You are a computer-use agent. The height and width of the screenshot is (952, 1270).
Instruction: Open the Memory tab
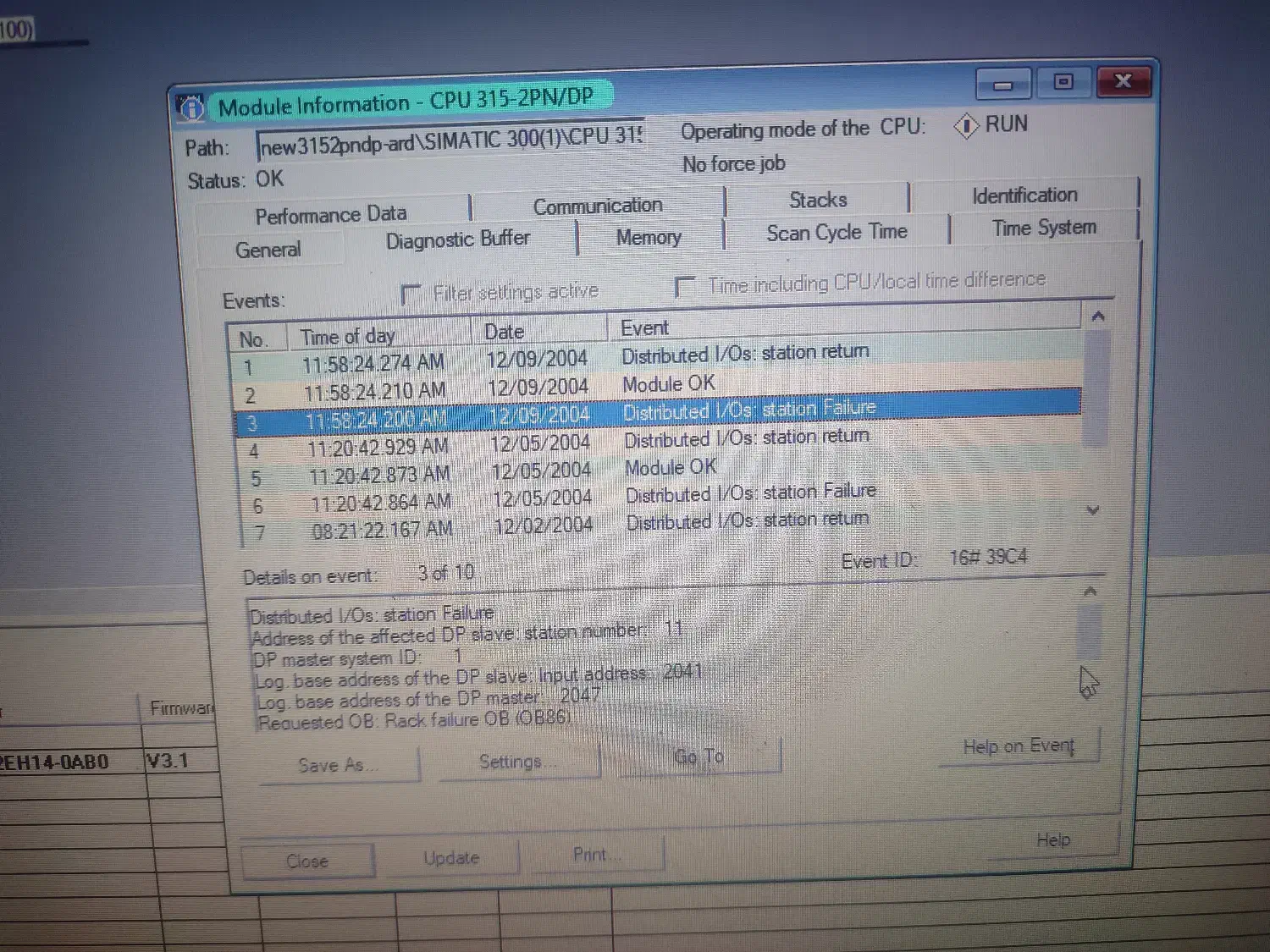pos(649,238)
